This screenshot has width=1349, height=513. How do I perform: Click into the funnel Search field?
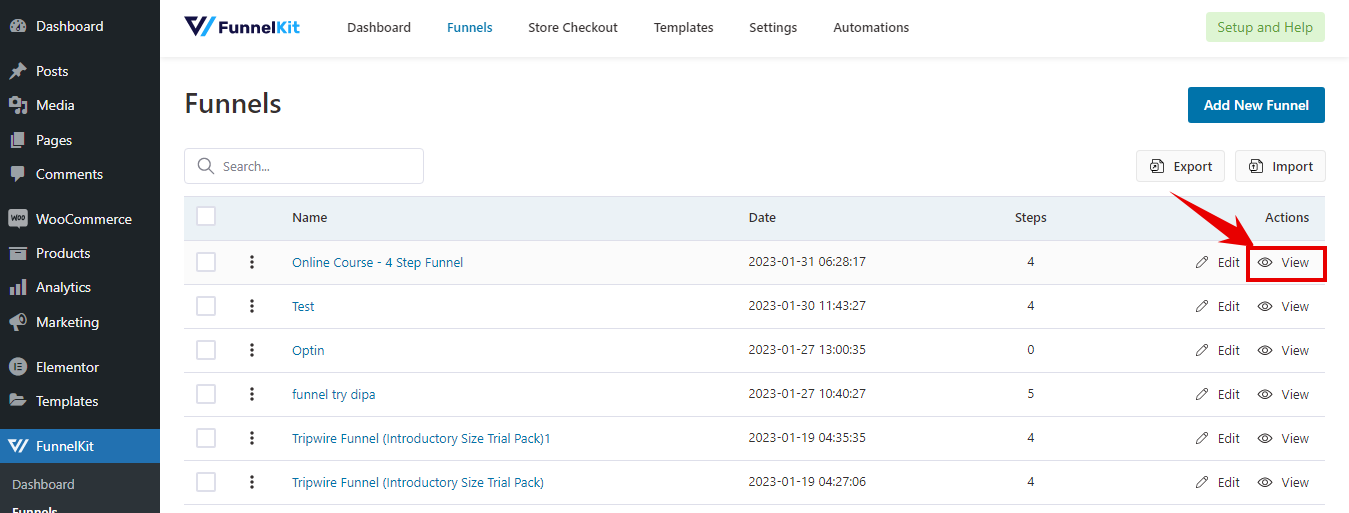point(304,166)
